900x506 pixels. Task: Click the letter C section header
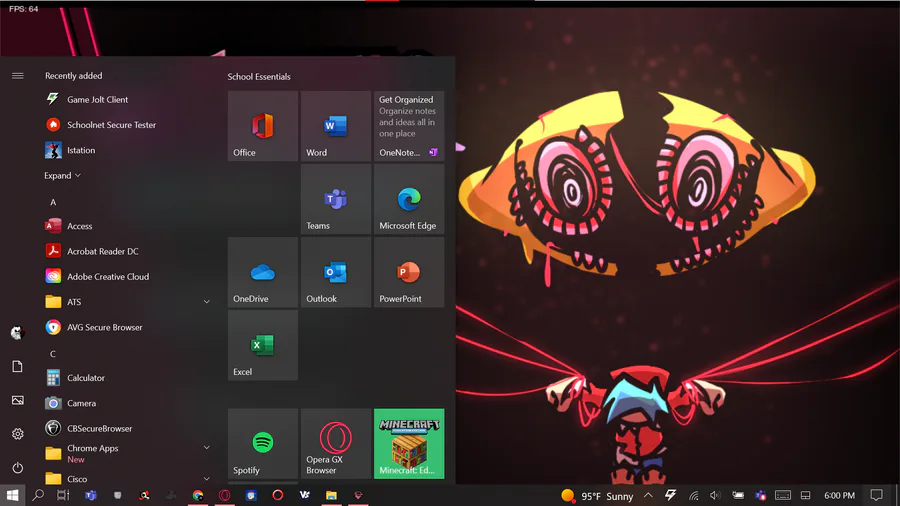pyautogui.click(x=53, y=354)
